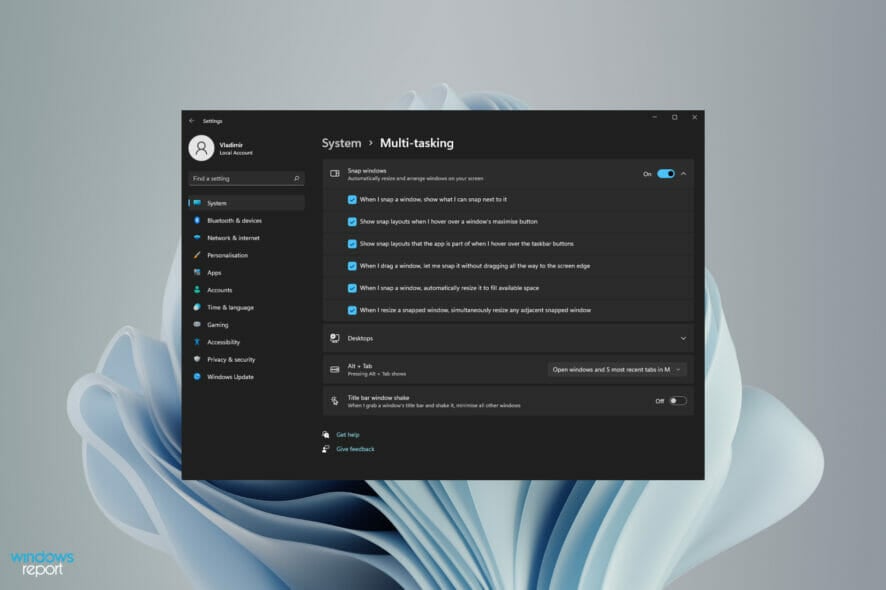Click the Apps sidebar icon

click(197, 272)
